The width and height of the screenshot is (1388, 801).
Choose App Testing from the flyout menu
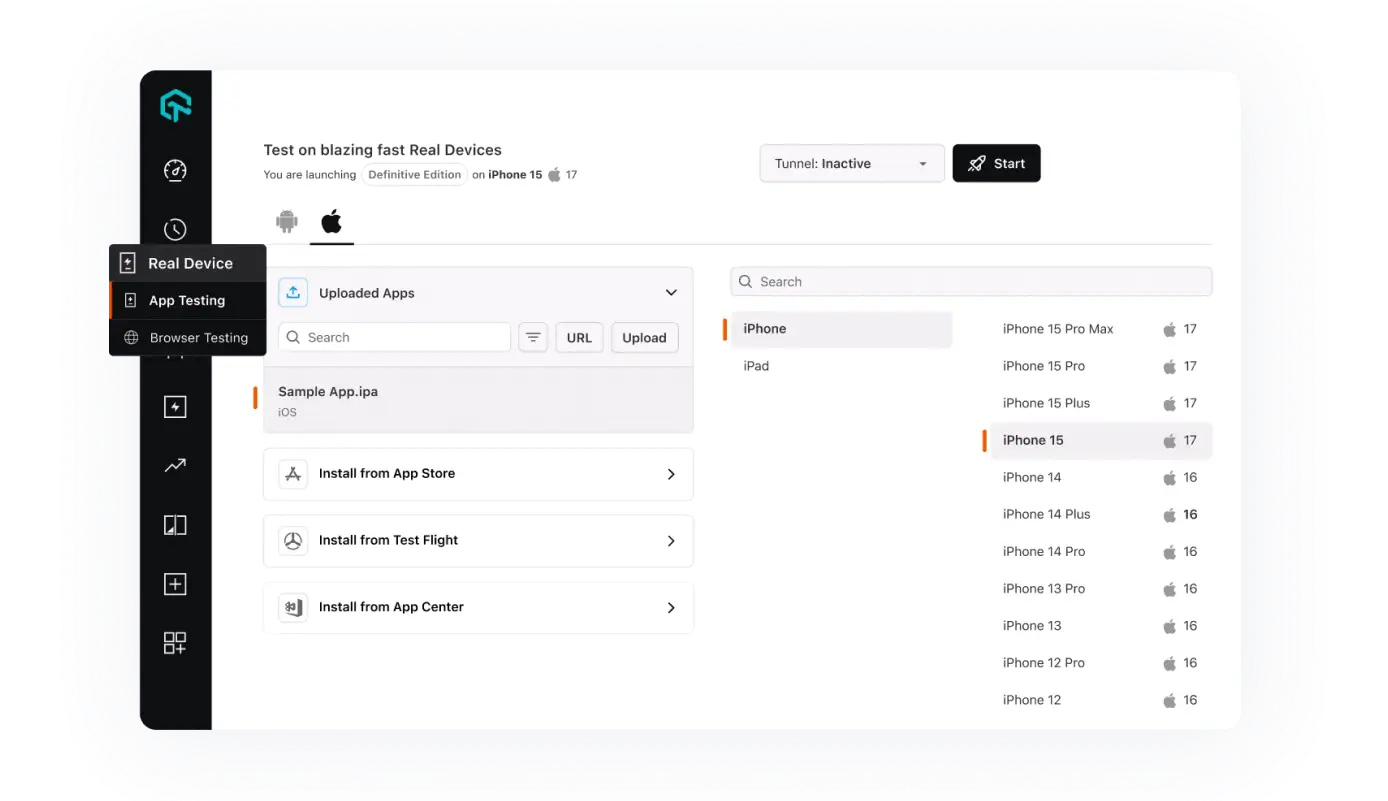[x=188, y=300]
